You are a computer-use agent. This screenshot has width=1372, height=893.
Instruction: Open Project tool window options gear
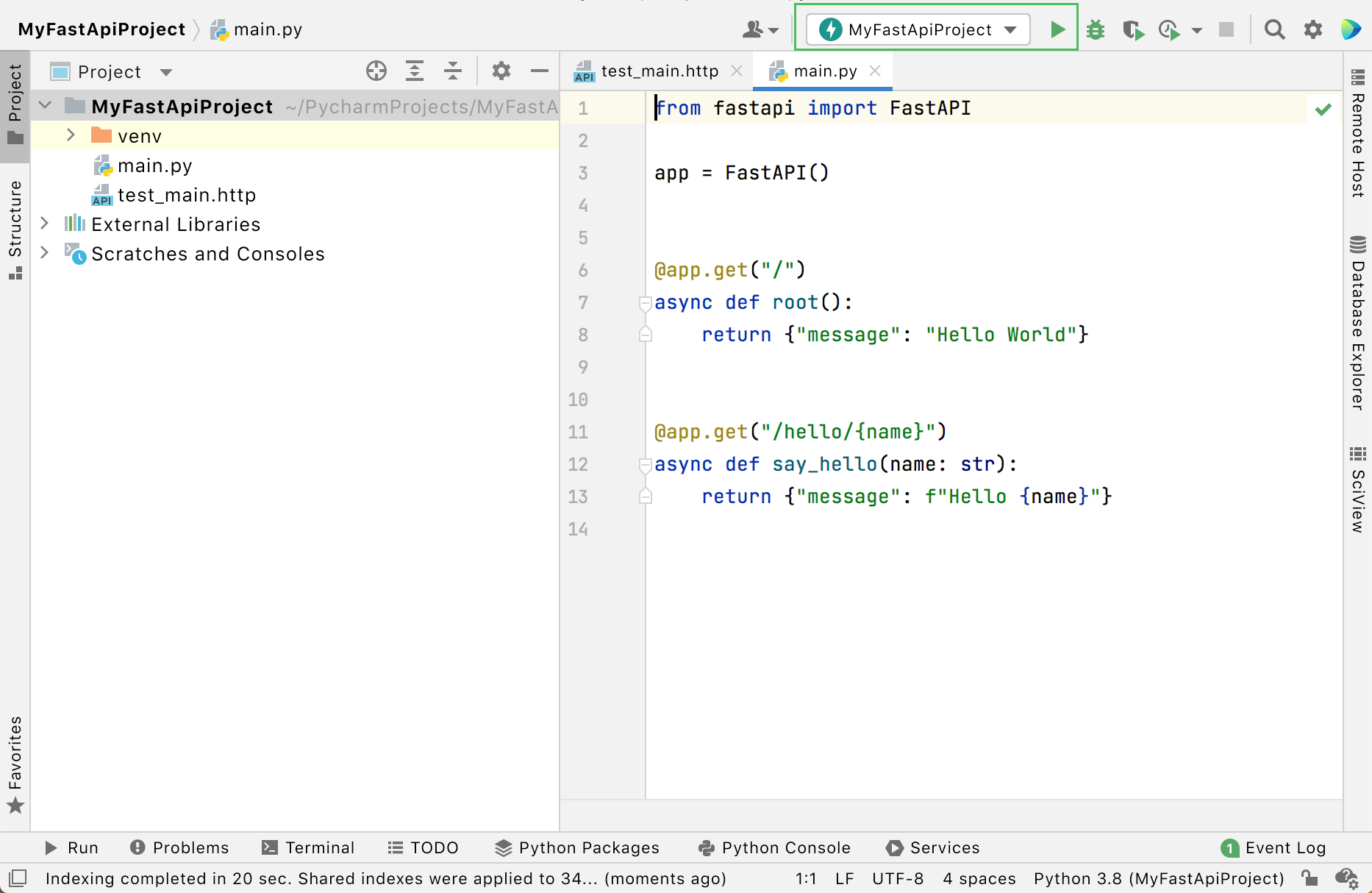pos(501,71)
